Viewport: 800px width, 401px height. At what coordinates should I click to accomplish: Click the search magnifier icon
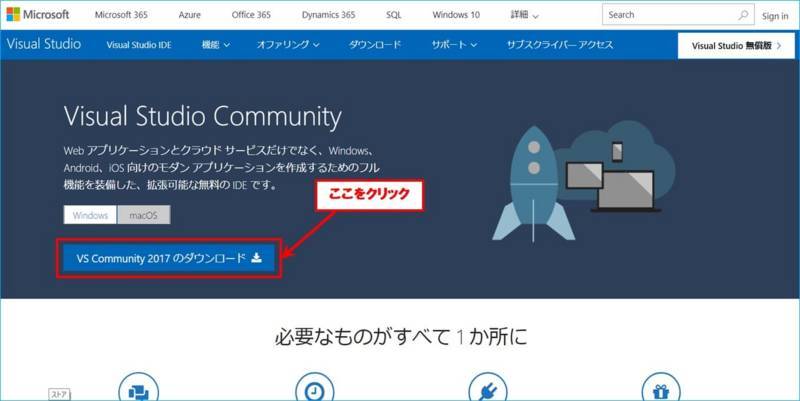tap(743, 15)
